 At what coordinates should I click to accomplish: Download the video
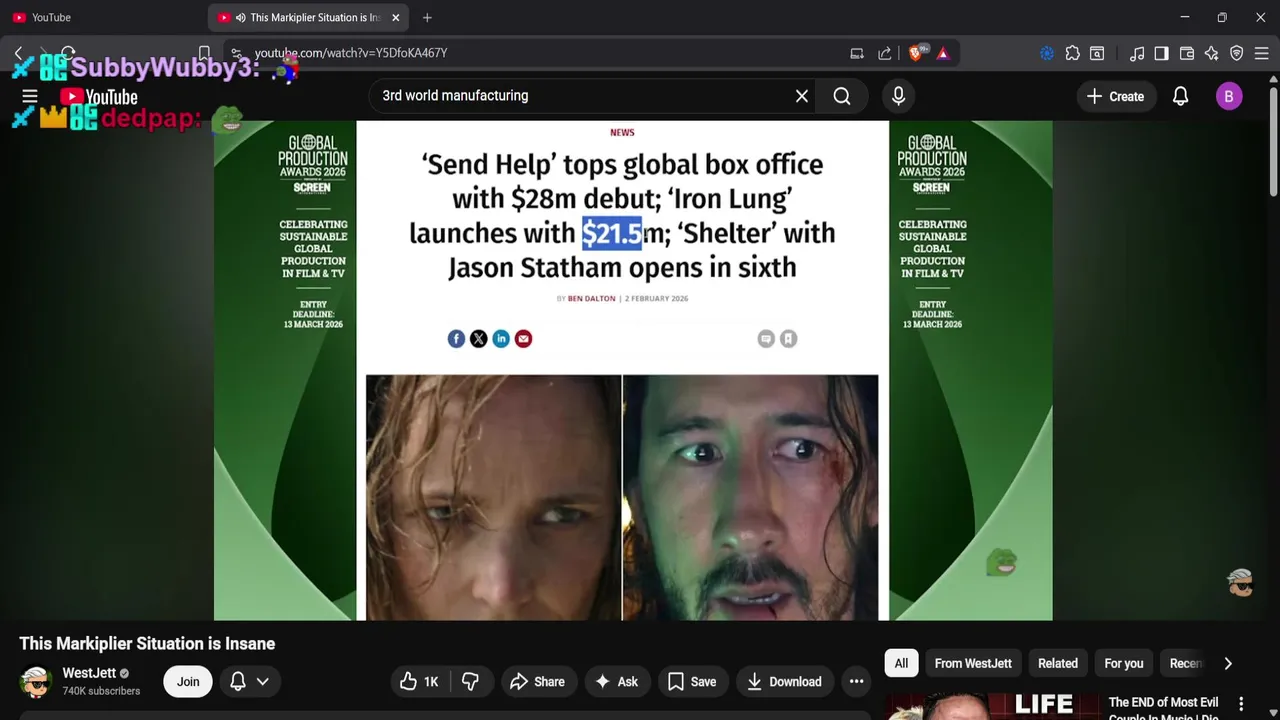[785, 682]
